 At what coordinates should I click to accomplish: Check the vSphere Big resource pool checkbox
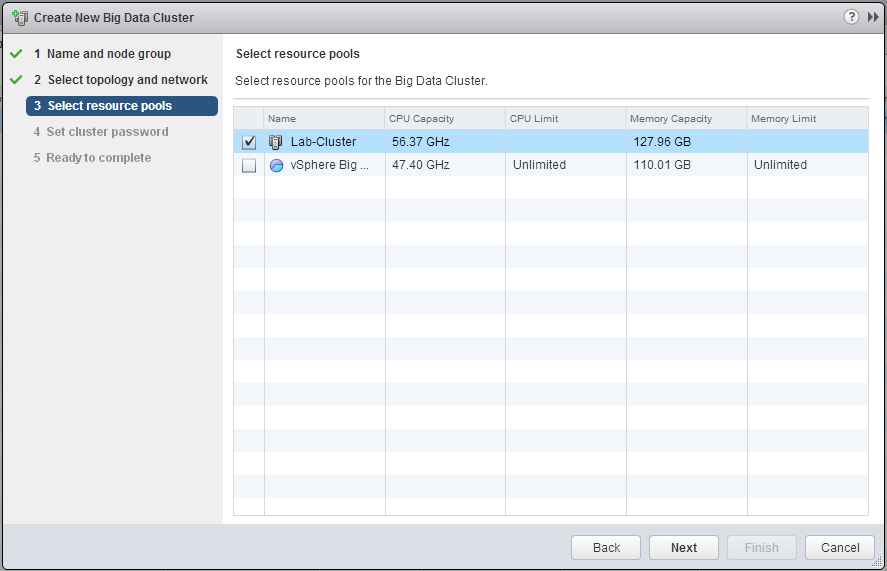pyautogui.click(x=249, y=165)
